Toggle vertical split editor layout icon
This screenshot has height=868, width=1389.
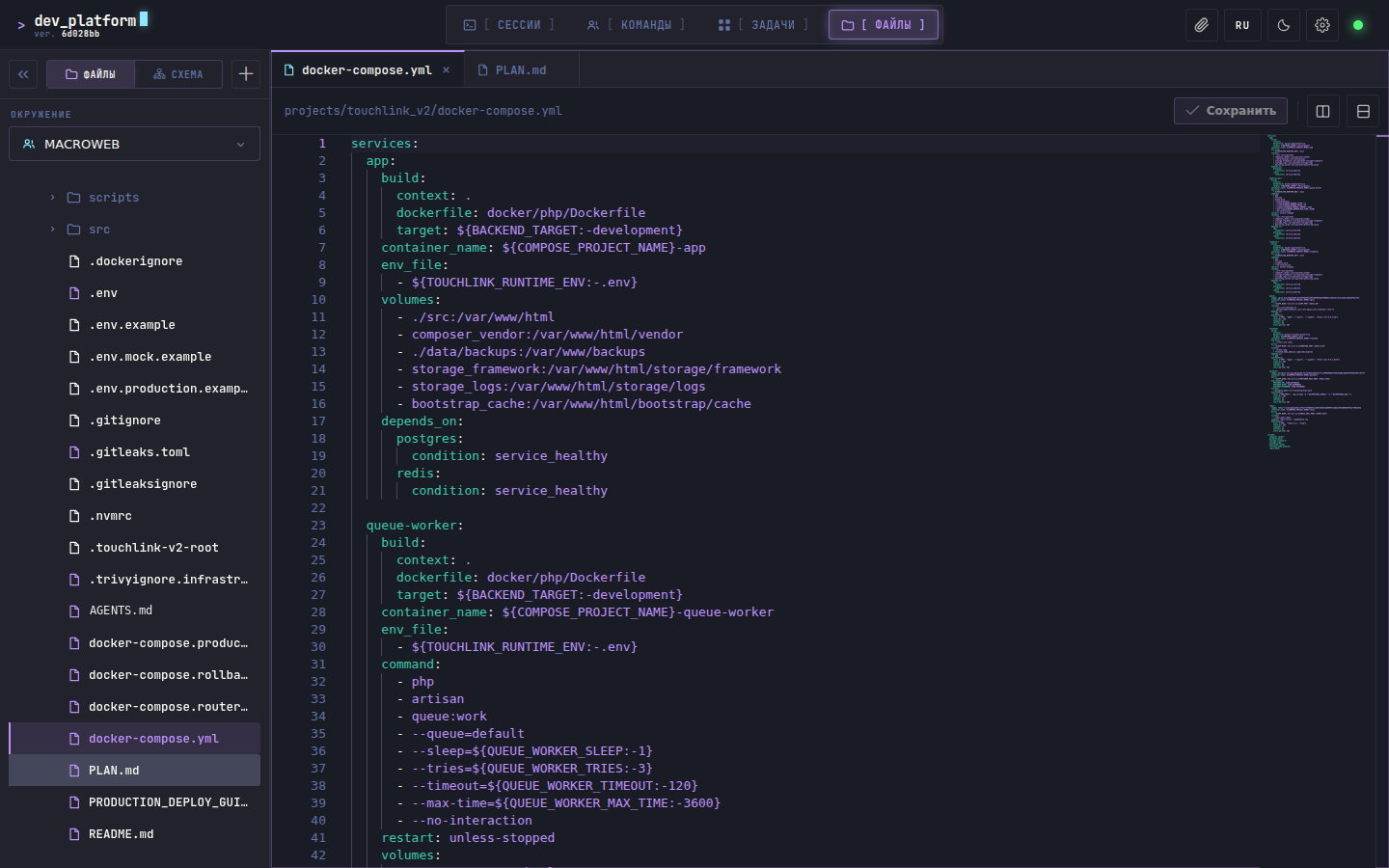click(1322, 111)
